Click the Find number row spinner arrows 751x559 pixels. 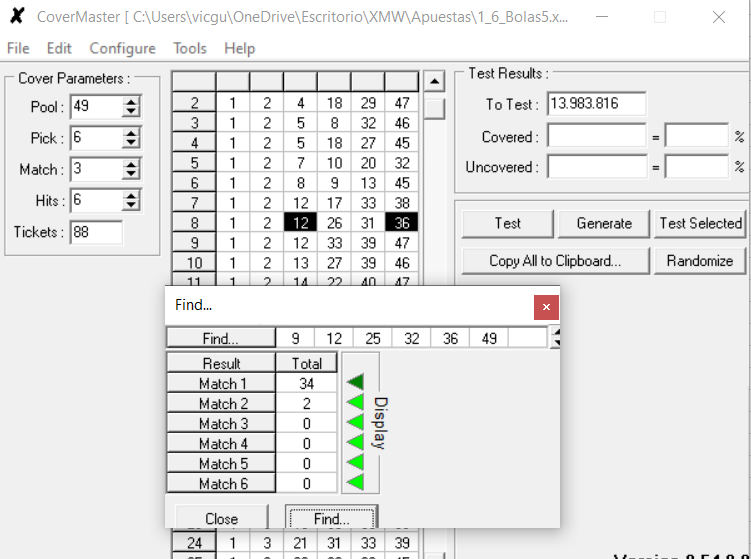click(x=554, y=336)
